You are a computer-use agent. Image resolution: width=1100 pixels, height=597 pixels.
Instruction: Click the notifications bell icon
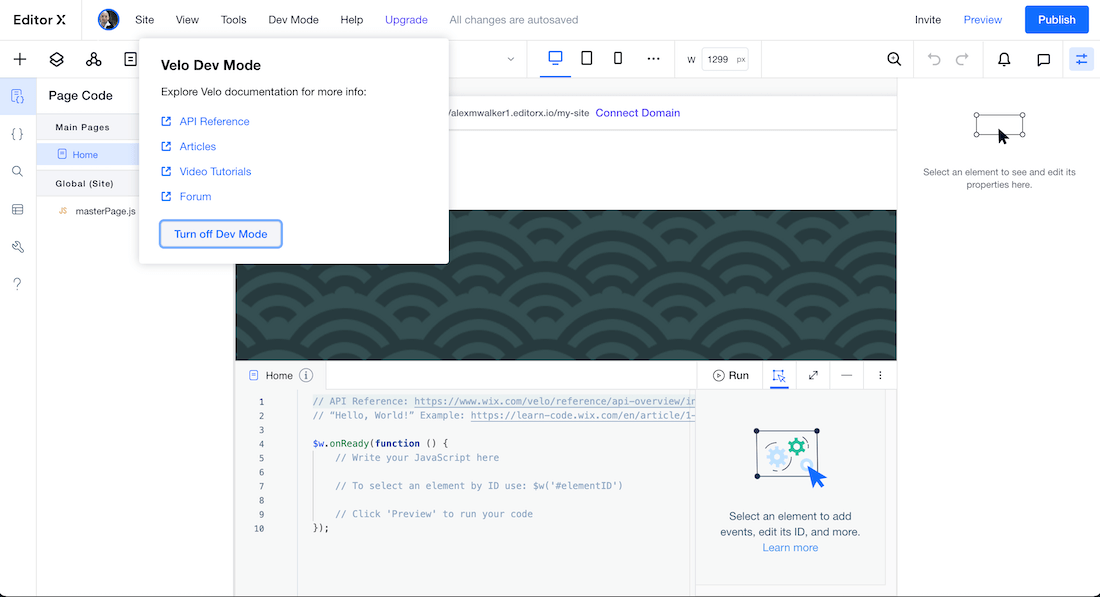(x=1004, y=59)
